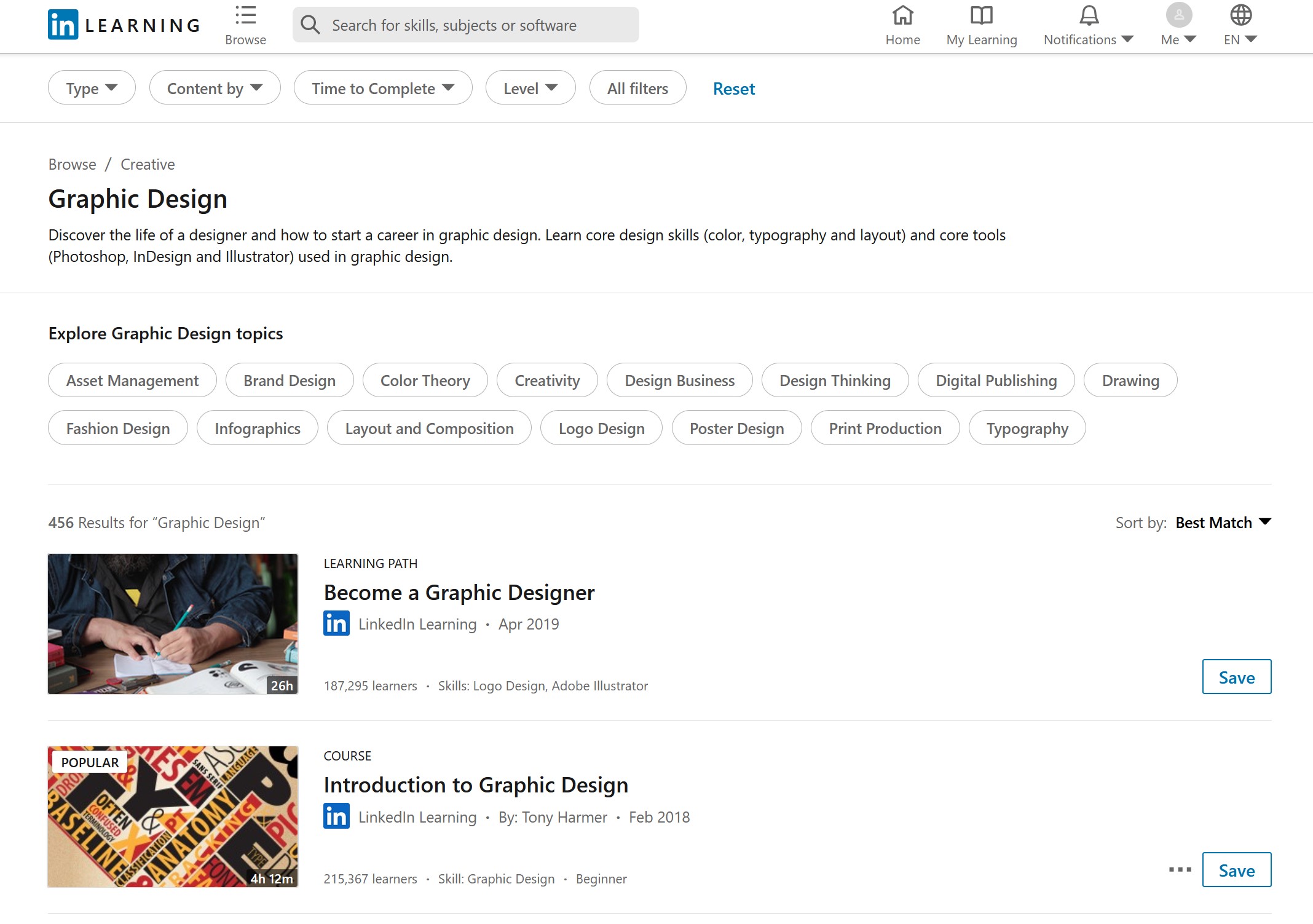The width and height of the screenshot is (1313, 924).
Task: Open the Me profile avatar
Action: (x=1178, y=15)
